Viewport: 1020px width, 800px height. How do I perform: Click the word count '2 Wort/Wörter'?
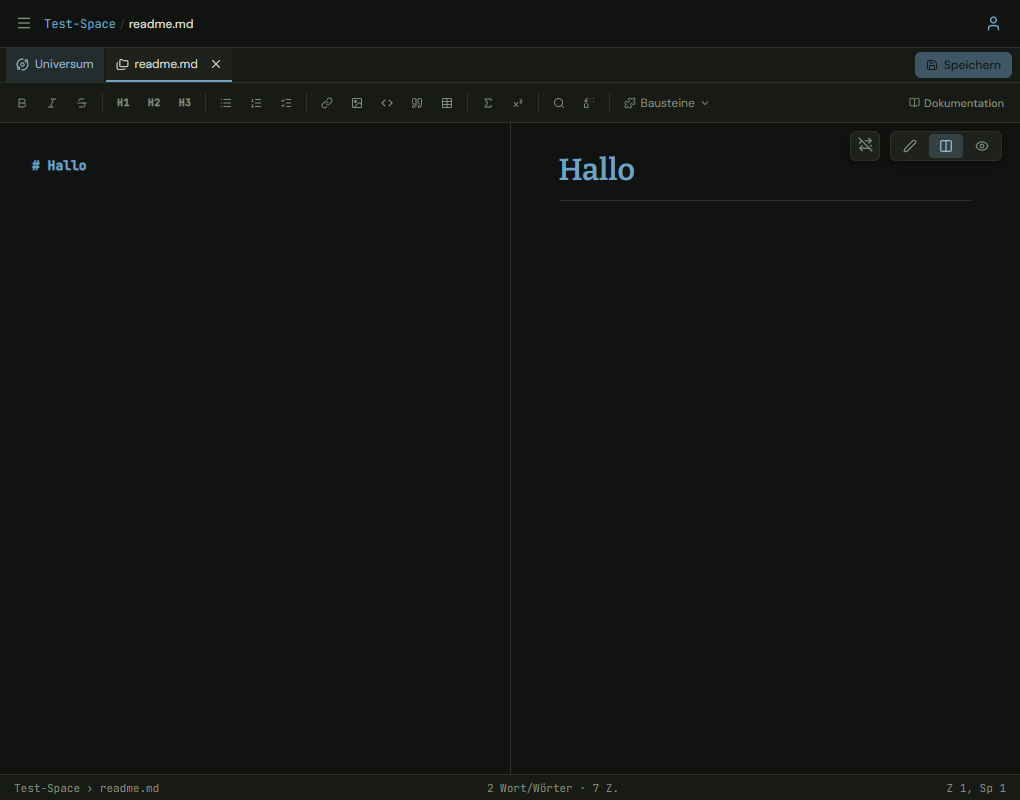coord(530,788)
